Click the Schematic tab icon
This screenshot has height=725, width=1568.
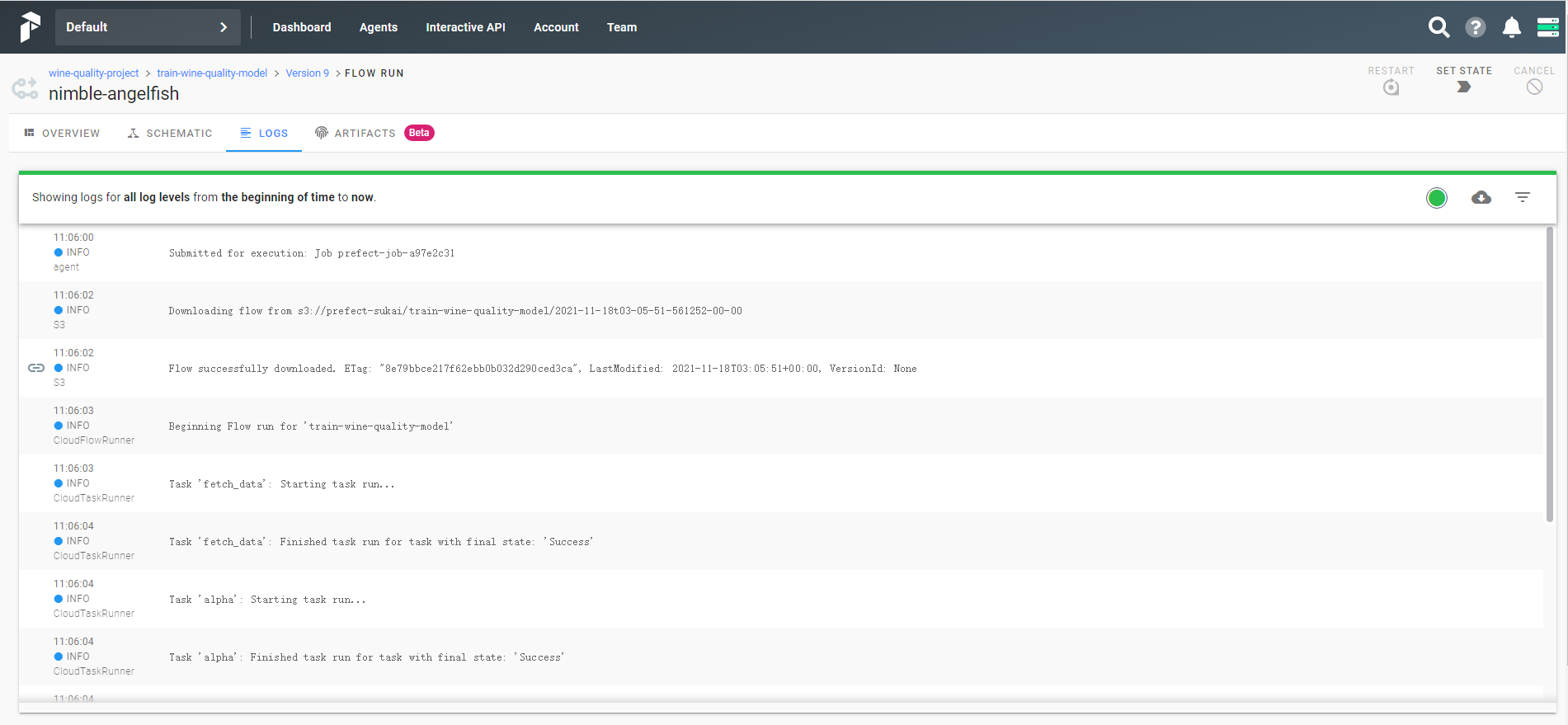tap(133, 133)
